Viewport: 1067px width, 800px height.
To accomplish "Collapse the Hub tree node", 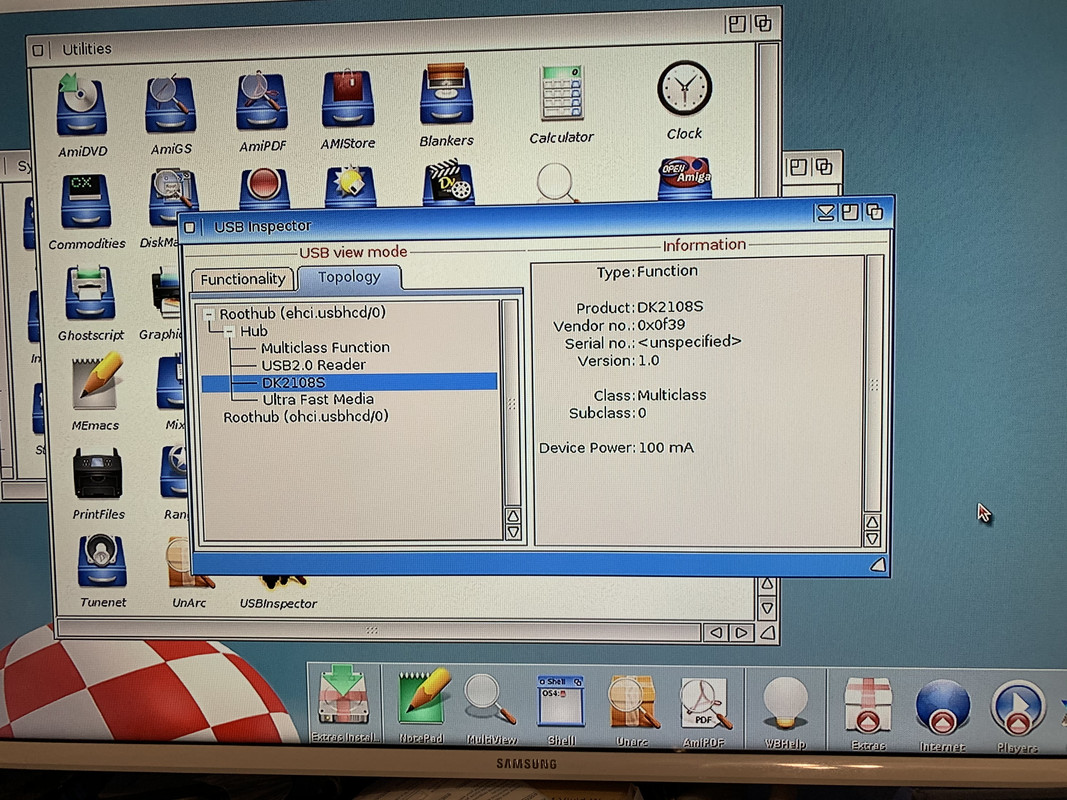I will [229, 331].
